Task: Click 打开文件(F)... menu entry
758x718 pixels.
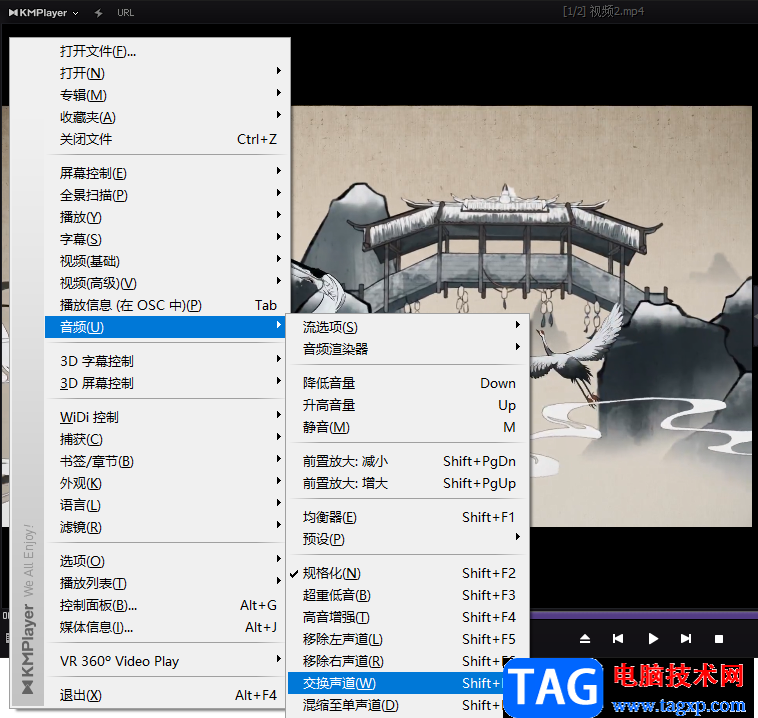Action: click(167, 51)
